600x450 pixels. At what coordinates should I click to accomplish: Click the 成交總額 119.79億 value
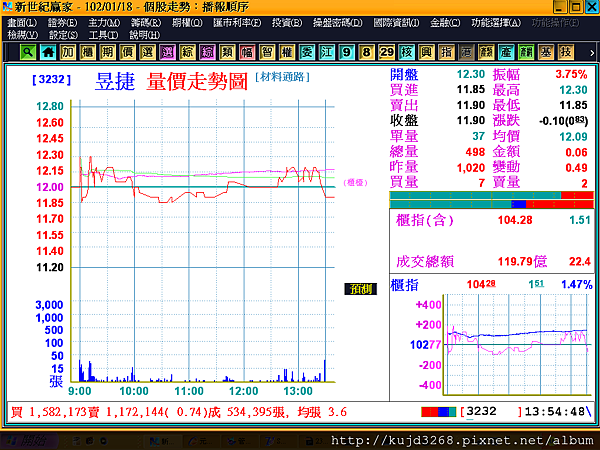tap(522, 262)
